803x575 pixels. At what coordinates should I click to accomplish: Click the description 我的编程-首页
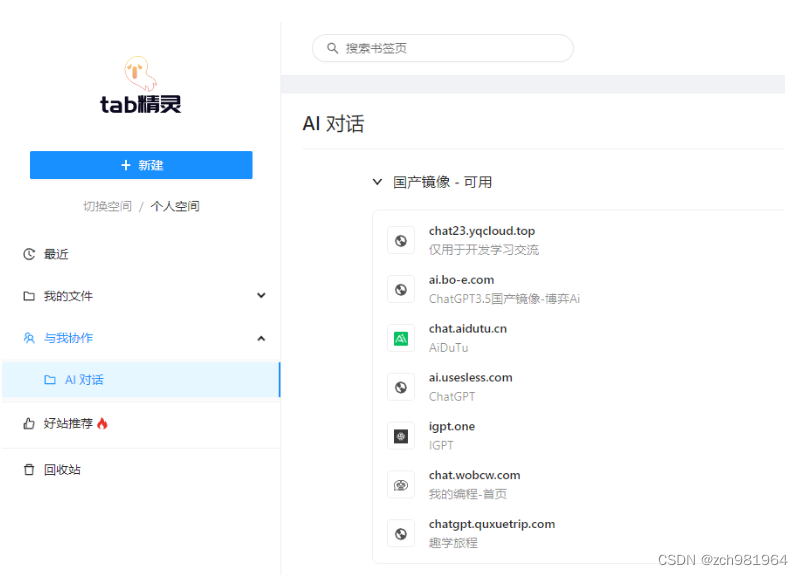(x=468, y=494)
